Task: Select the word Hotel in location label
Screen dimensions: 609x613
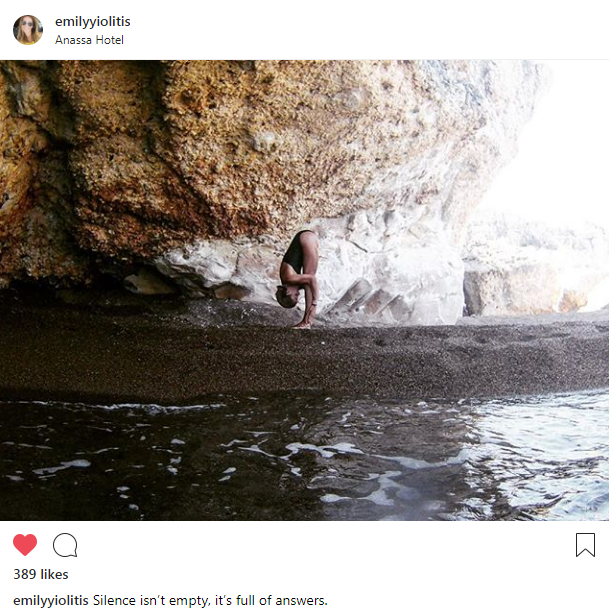Action: [111, 40]
